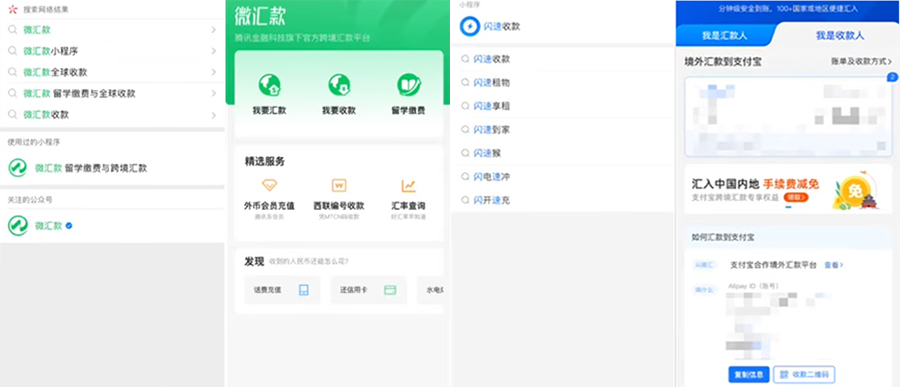Tap the QR code icon in 收款二维码

tap(785, 374)
